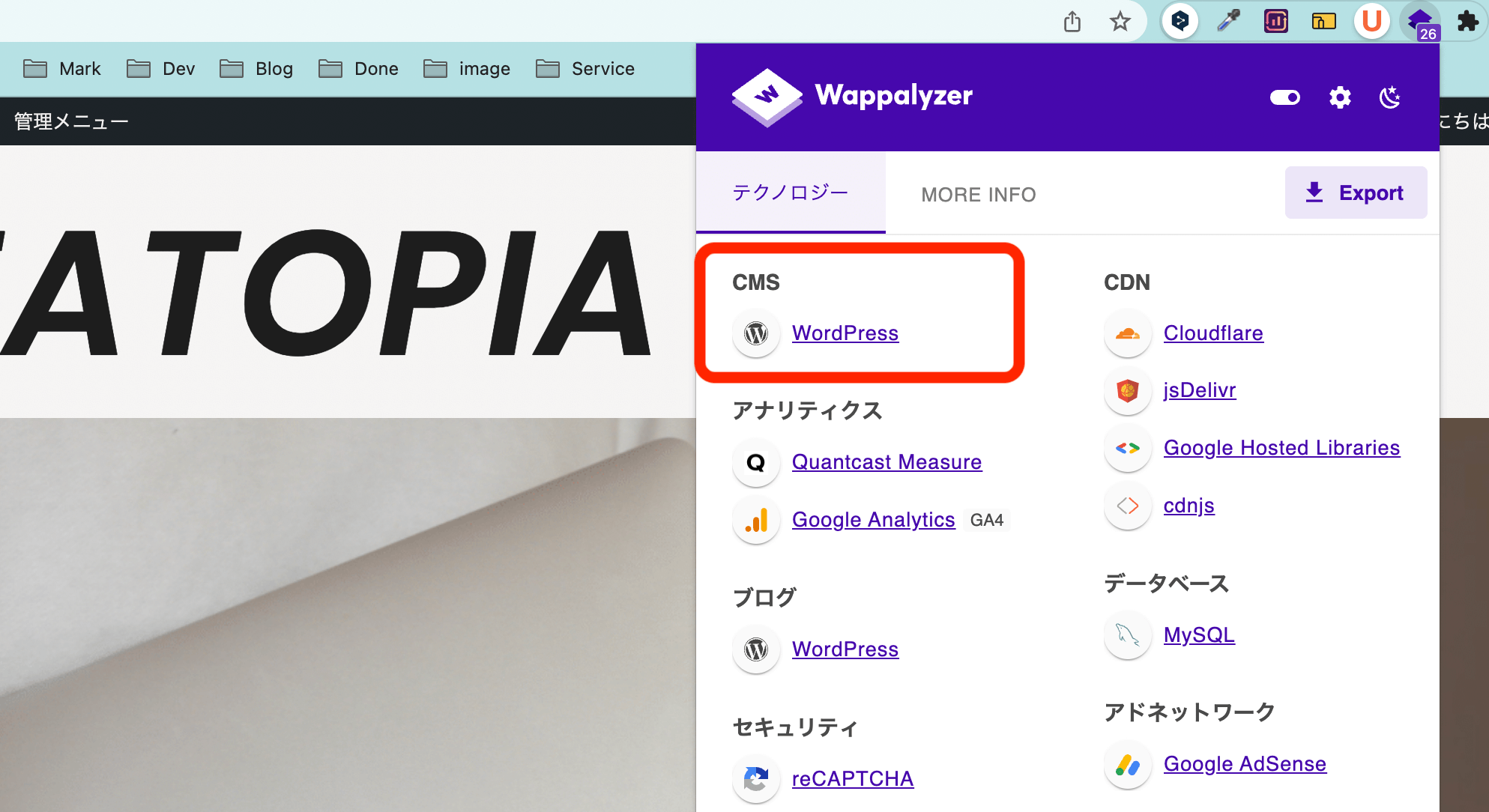Select the Google Analytics icon
The width and height of the screenshot is (1489, 812).
point(756,519)
